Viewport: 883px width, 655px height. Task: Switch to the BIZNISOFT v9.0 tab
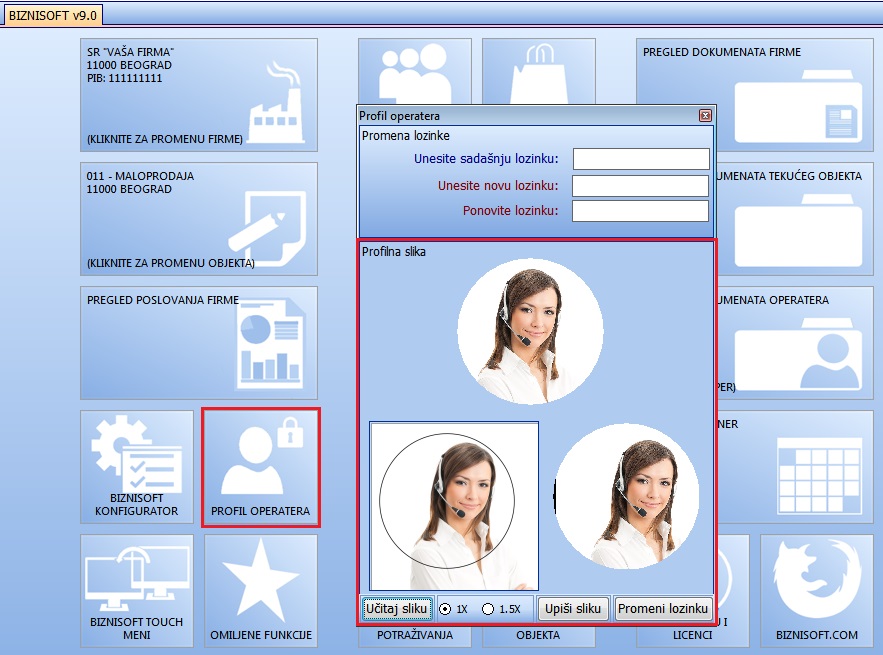pos(52,16)
